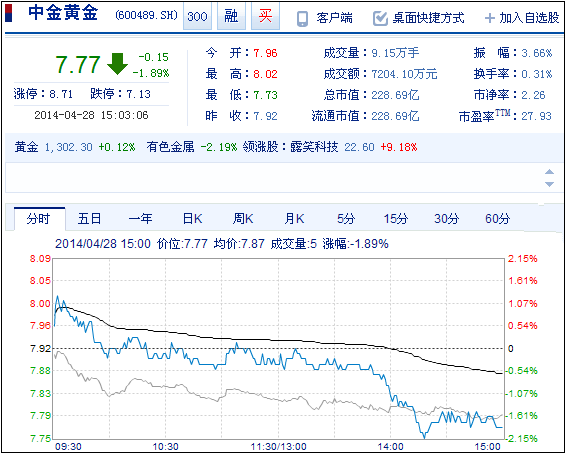
Task: Click the 最高 value 8.02
Action: pos(265,74)
